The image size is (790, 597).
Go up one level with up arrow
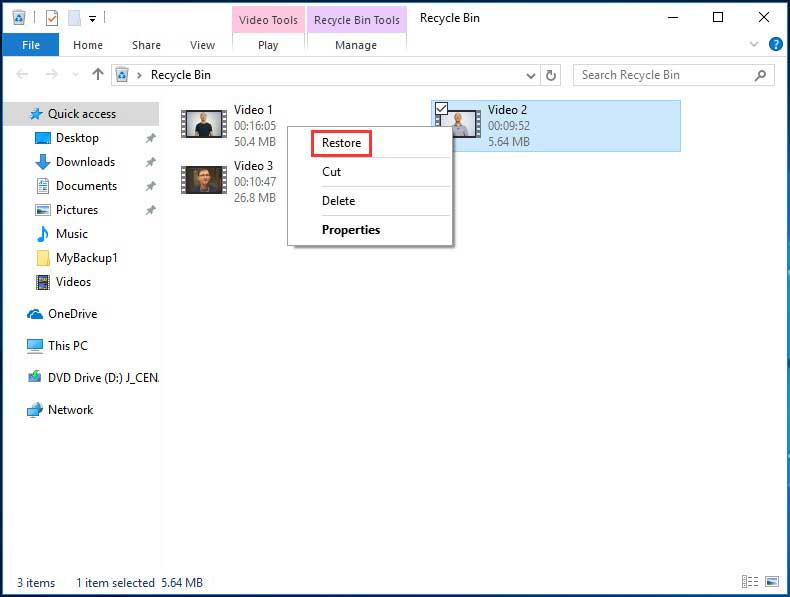98,75
